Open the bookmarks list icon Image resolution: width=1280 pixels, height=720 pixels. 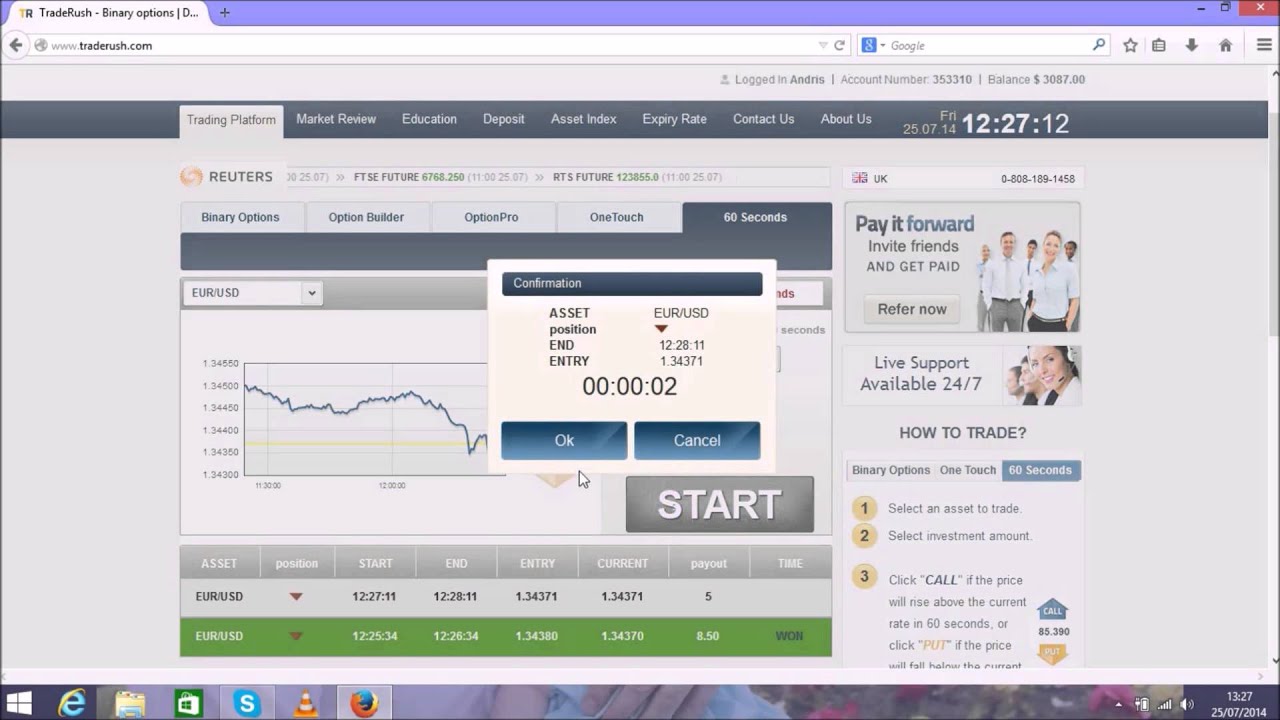coord(1159,45)
